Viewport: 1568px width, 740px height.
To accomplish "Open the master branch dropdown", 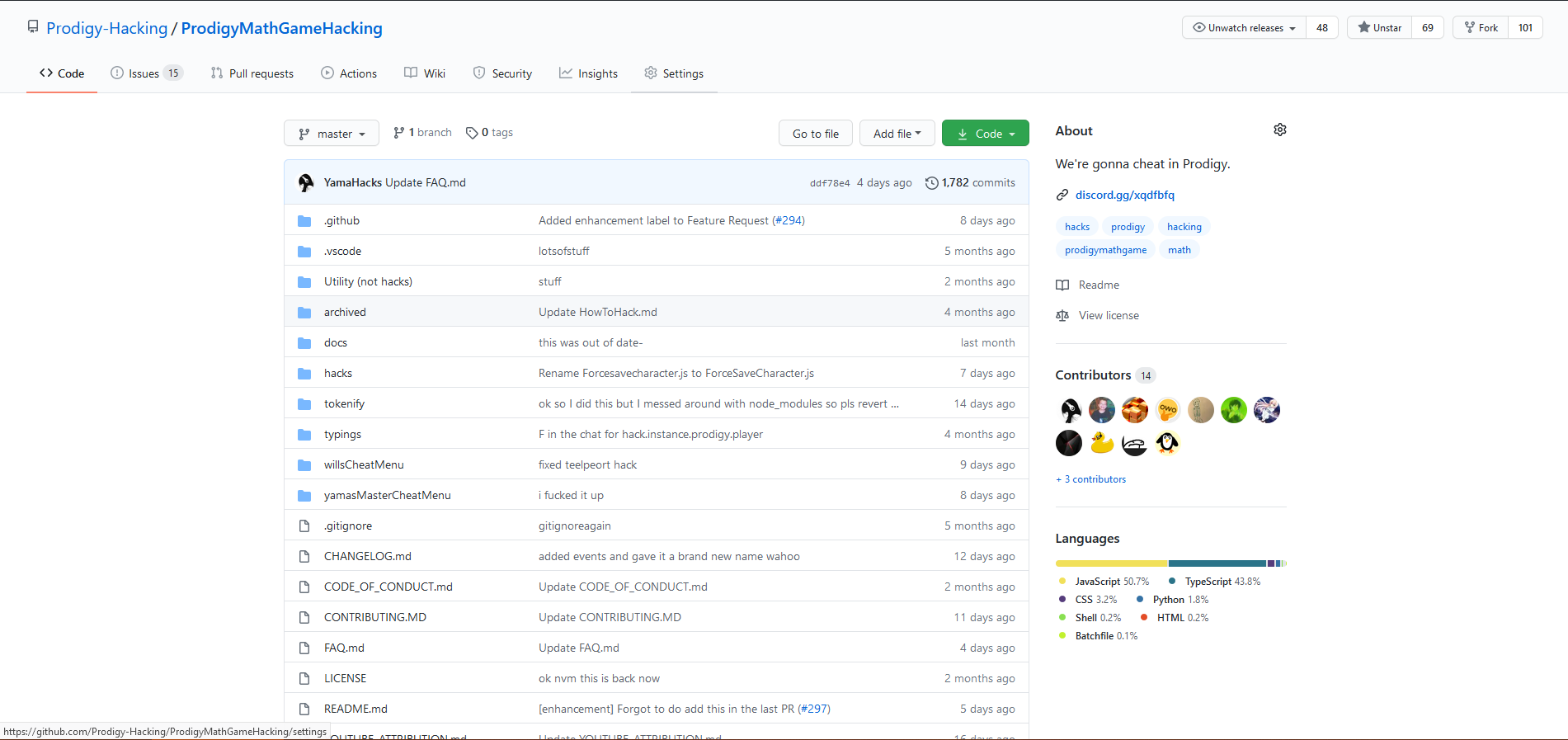I will pos(332,133).
